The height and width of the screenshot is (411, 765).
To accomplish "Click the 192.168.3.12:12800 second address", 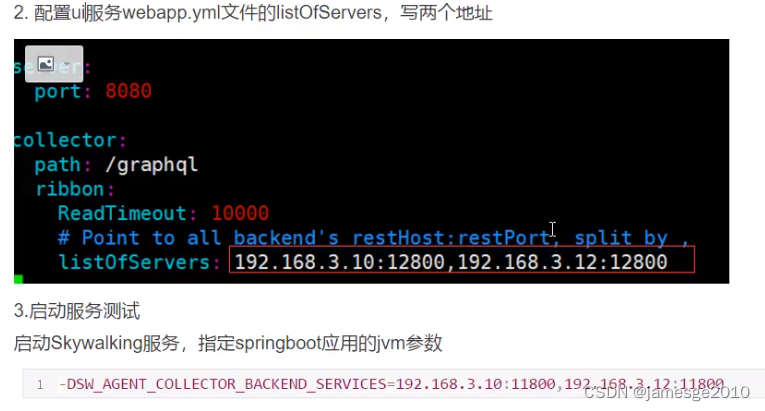I will (562, 262).
